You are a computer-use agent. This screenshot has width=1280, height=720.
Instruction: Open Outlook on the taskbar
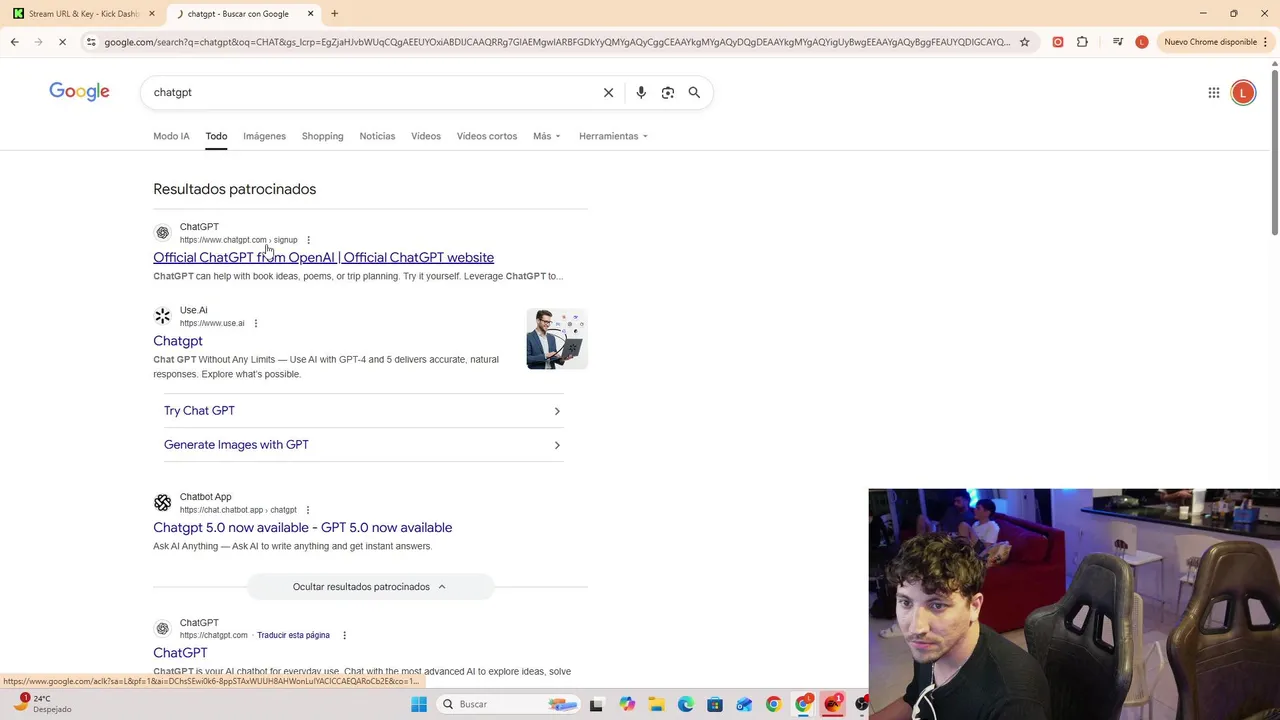744,705
